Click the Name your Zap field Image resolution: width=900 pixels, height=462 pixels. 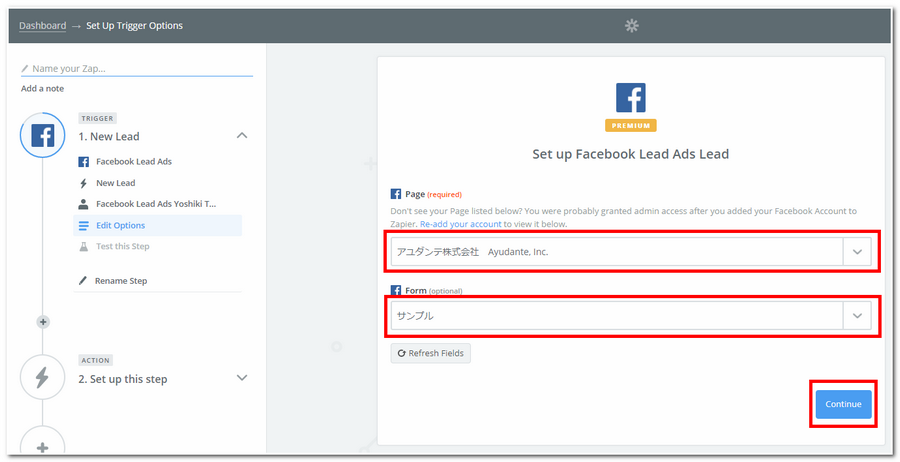137,68
